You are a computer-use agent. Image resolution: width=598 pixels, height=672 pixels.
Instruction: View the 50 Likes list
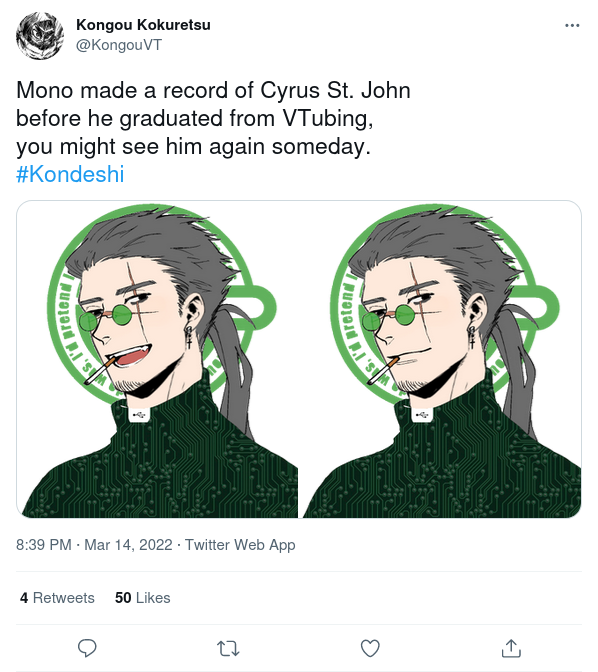point(142,598)
